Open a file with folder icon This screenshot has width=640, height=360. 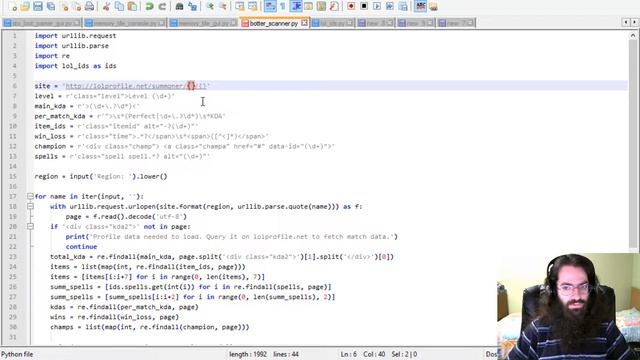pyautogui.click(x=25, y=6)
